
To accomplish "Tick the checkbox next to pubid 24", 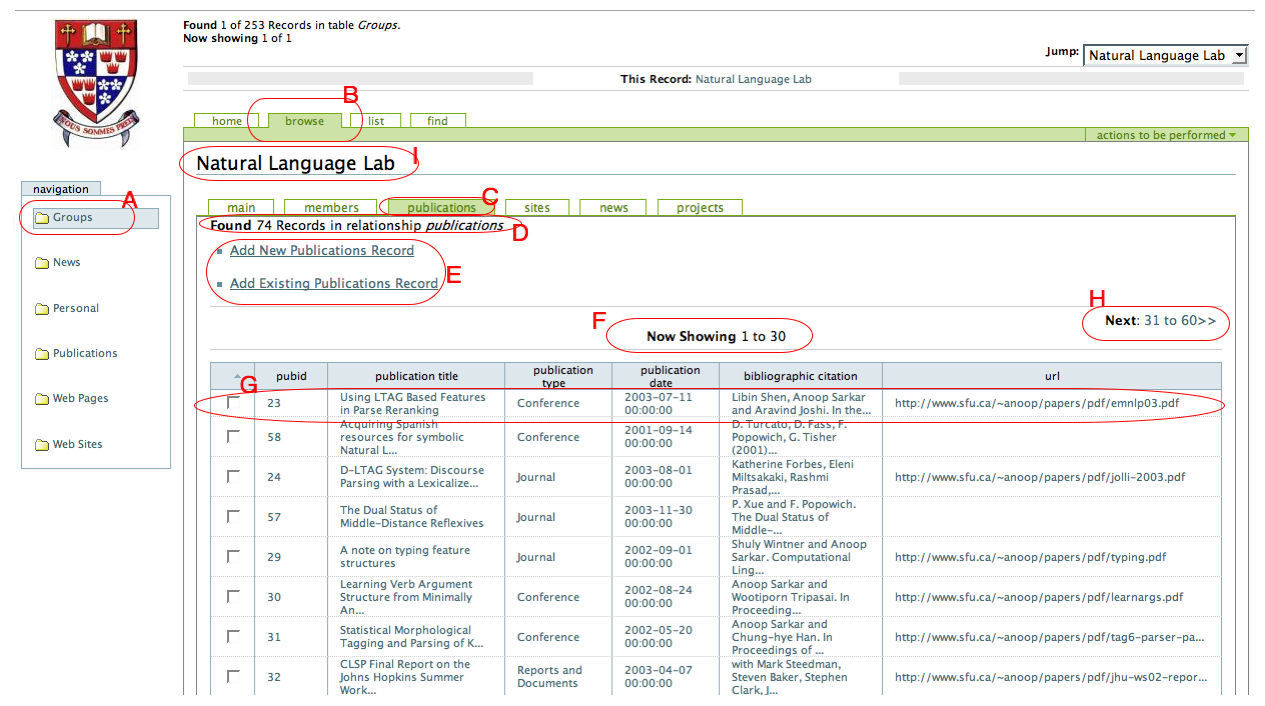I will (x=233, y=477).
